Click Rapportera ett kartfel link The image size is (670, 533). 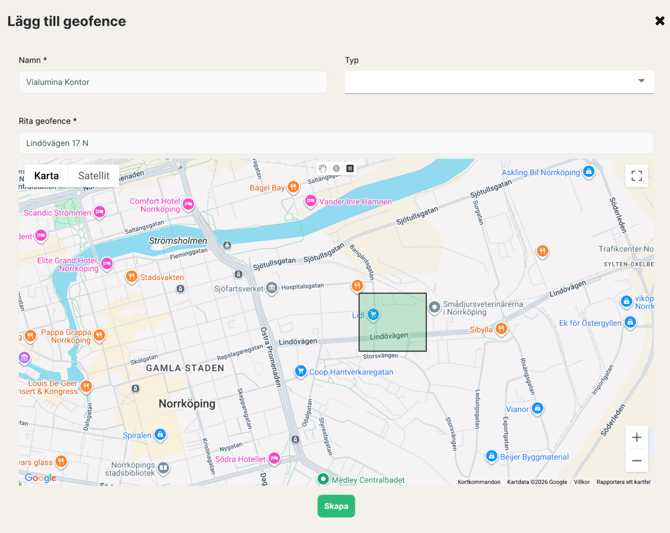pyautogui.click(x=623, y=482)
